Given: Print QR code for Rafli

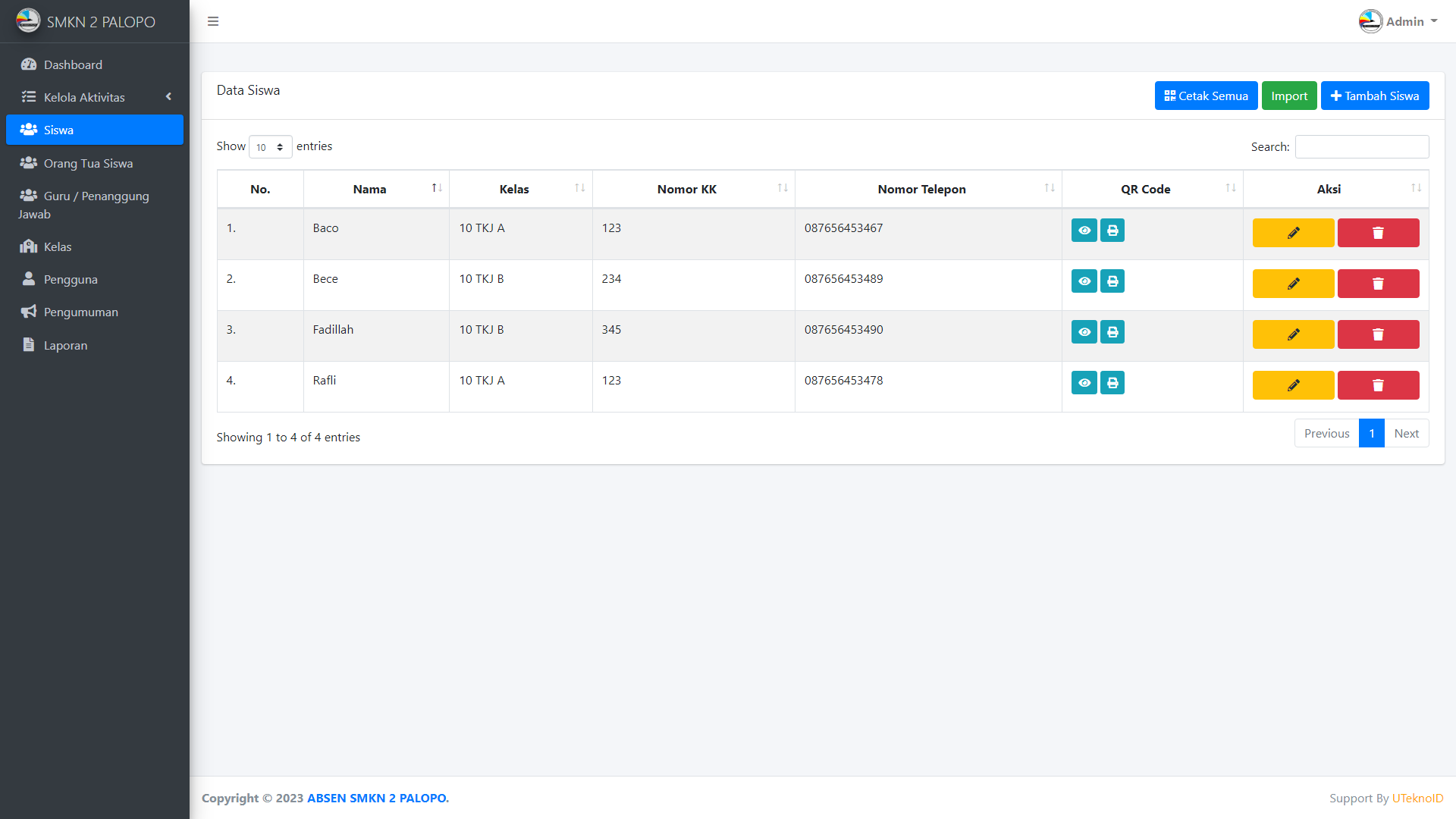Looking at the screenshot, I should [x=1112, y=383].
